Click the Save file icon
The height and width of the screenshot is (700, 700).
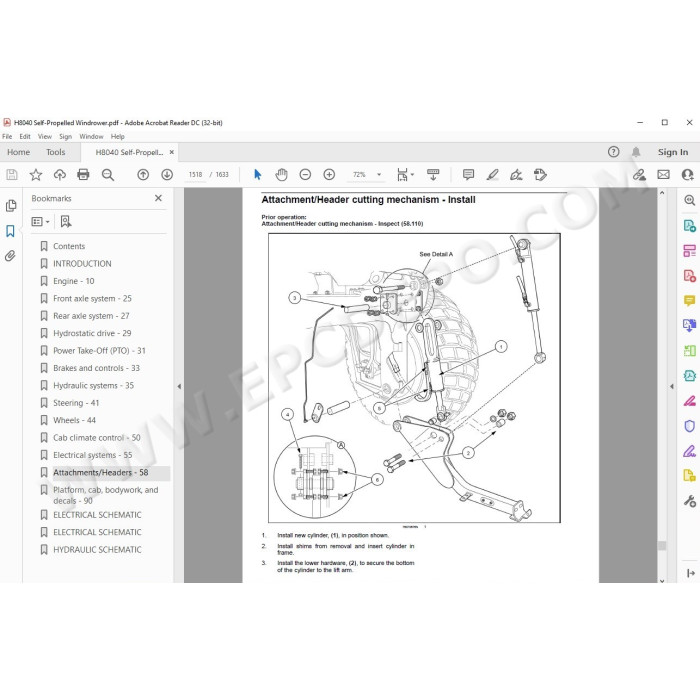point(12,175)
